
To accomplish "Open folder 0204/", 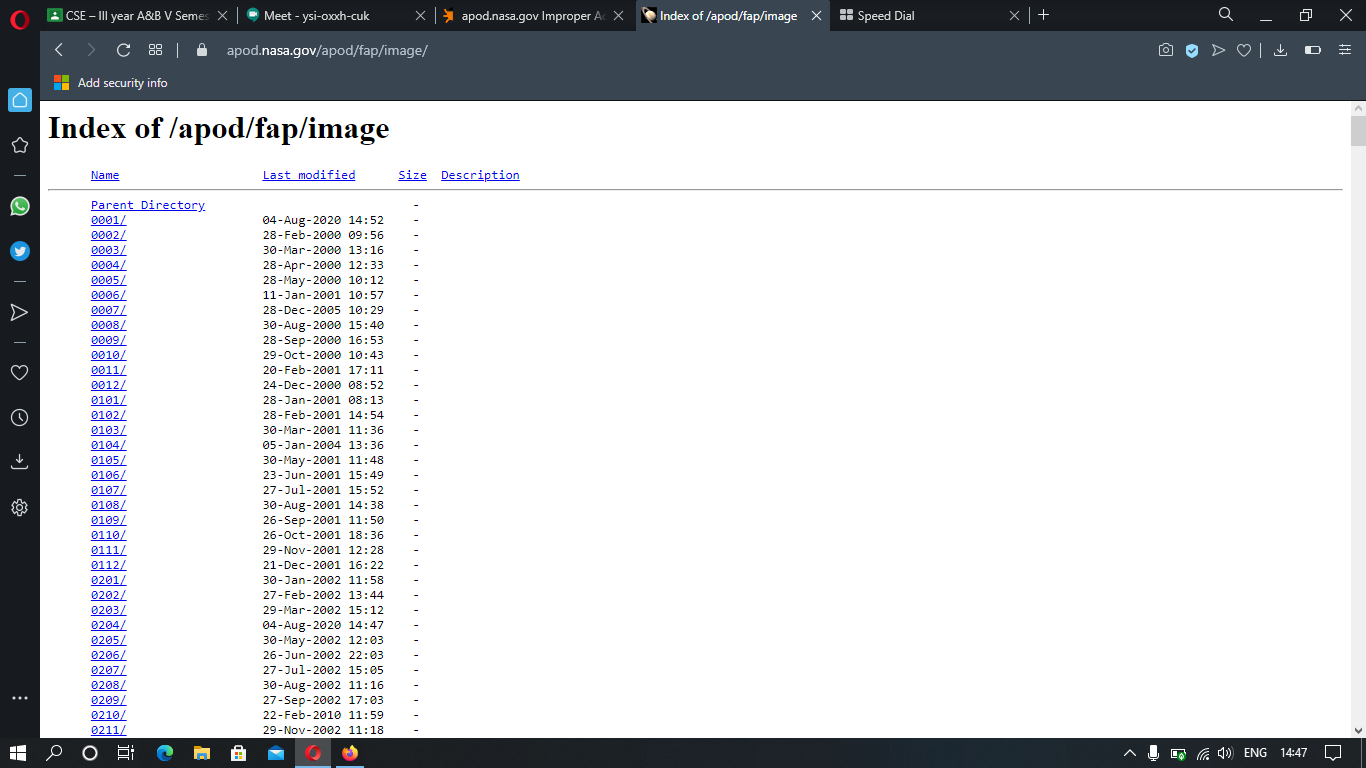I will [x=109, y=625].
